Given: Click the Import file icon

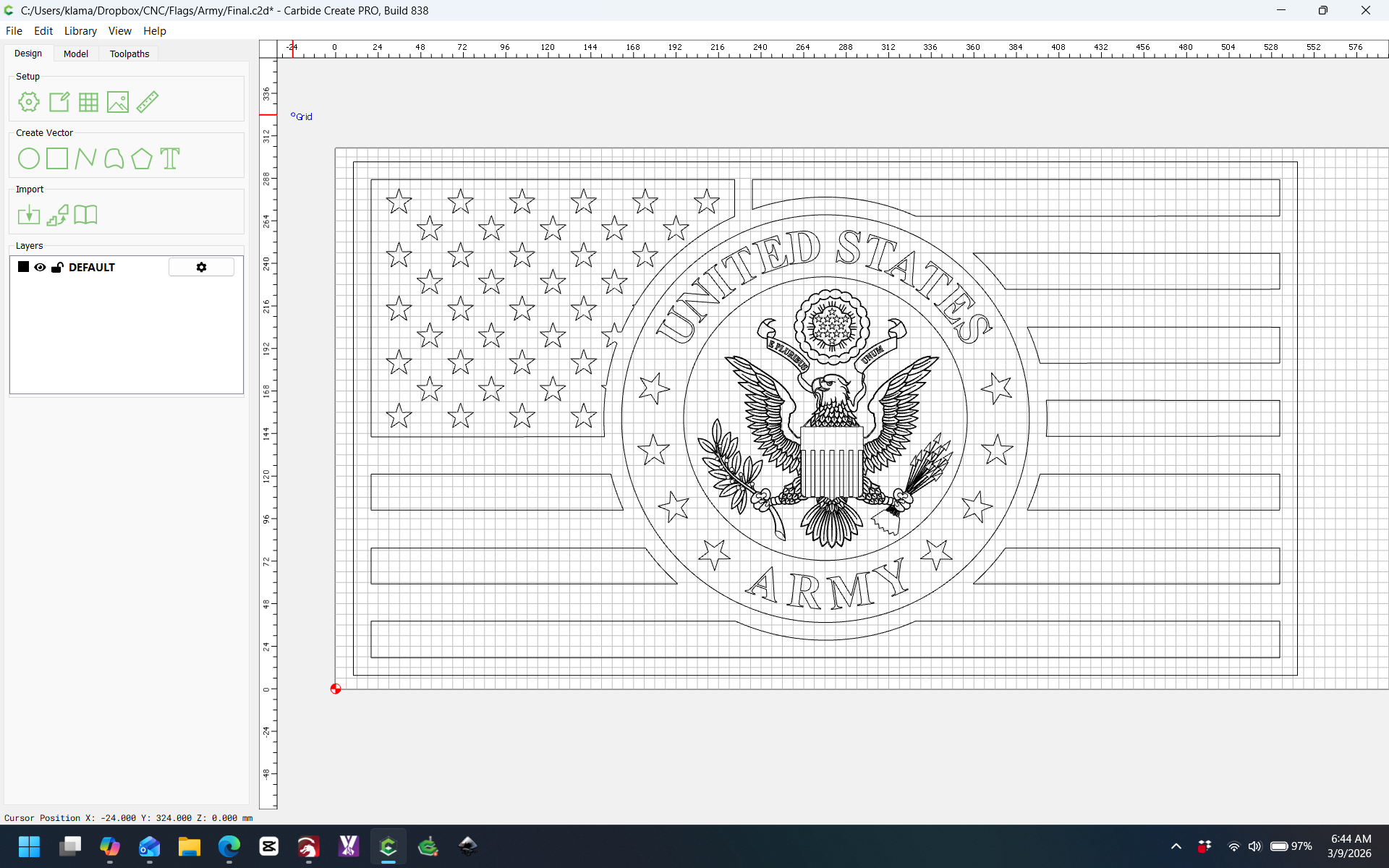Looking at the screenshot, I should [x=28, y=214].
